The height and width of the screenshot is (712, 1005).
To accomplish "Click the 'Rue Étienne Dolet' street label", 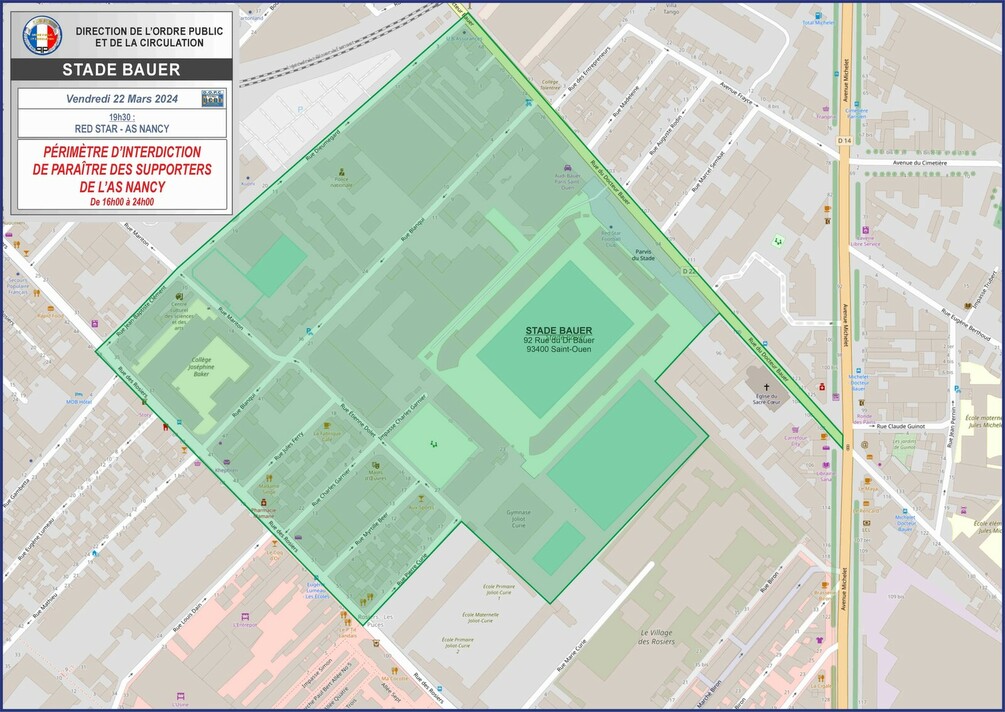I will pyautogui.click(x=358, y=420).
